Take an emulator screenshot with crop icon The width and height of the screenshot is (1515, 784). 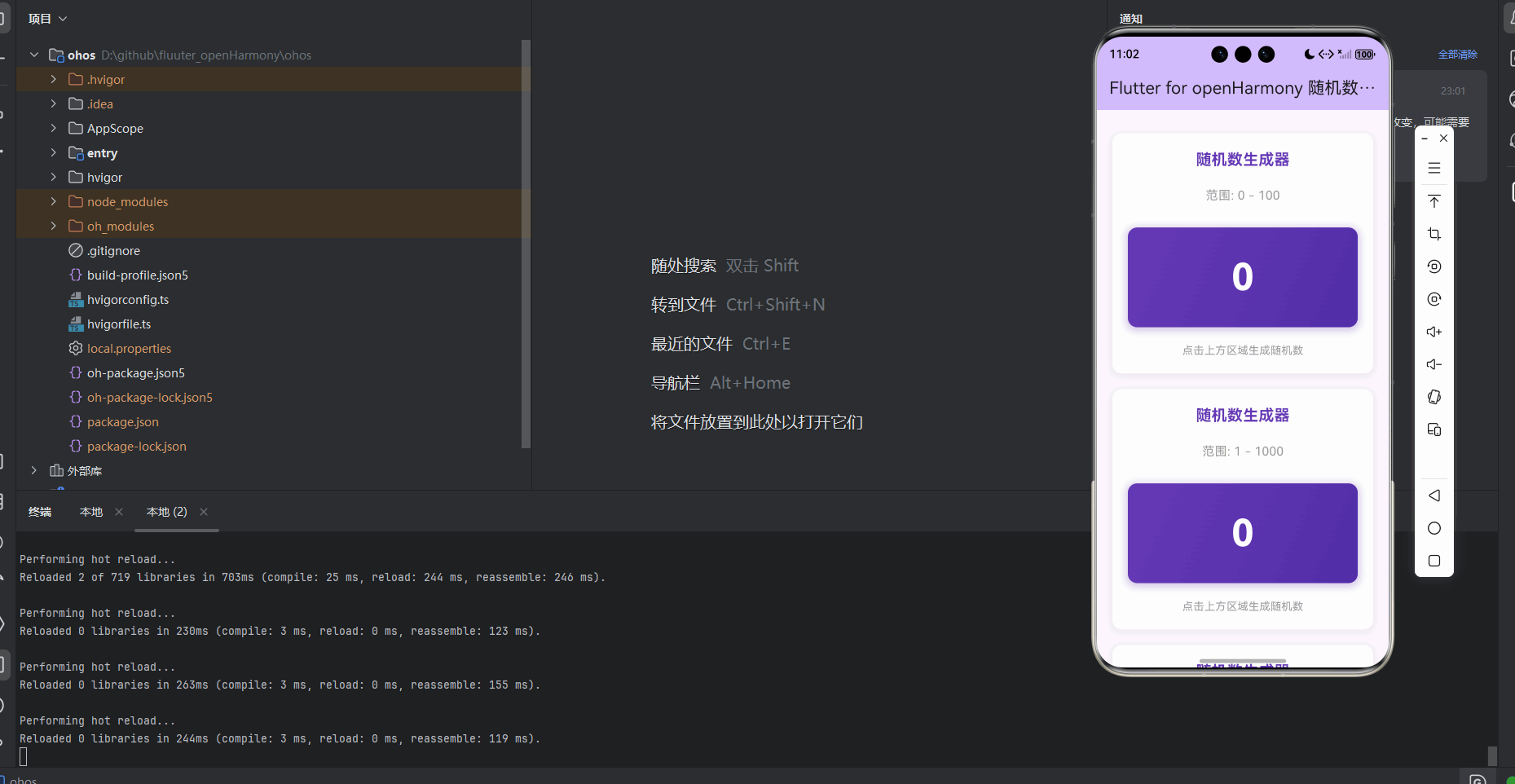pyautogui.click(x=1434, y=234)
